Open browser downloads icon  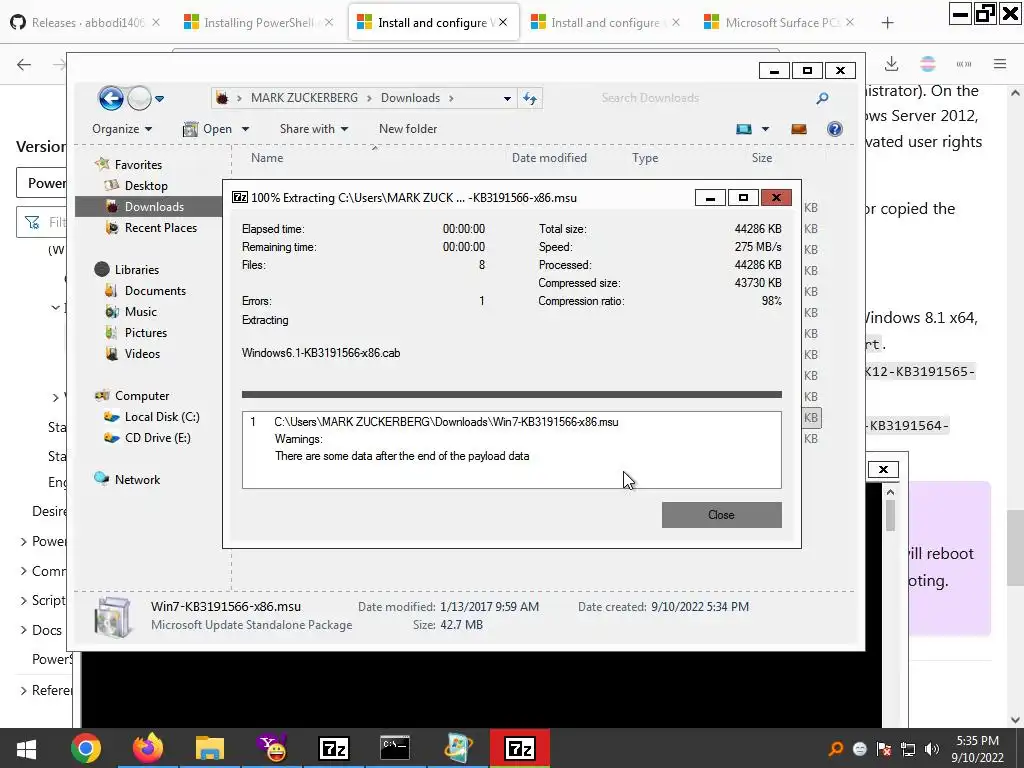tap(891, 64)
